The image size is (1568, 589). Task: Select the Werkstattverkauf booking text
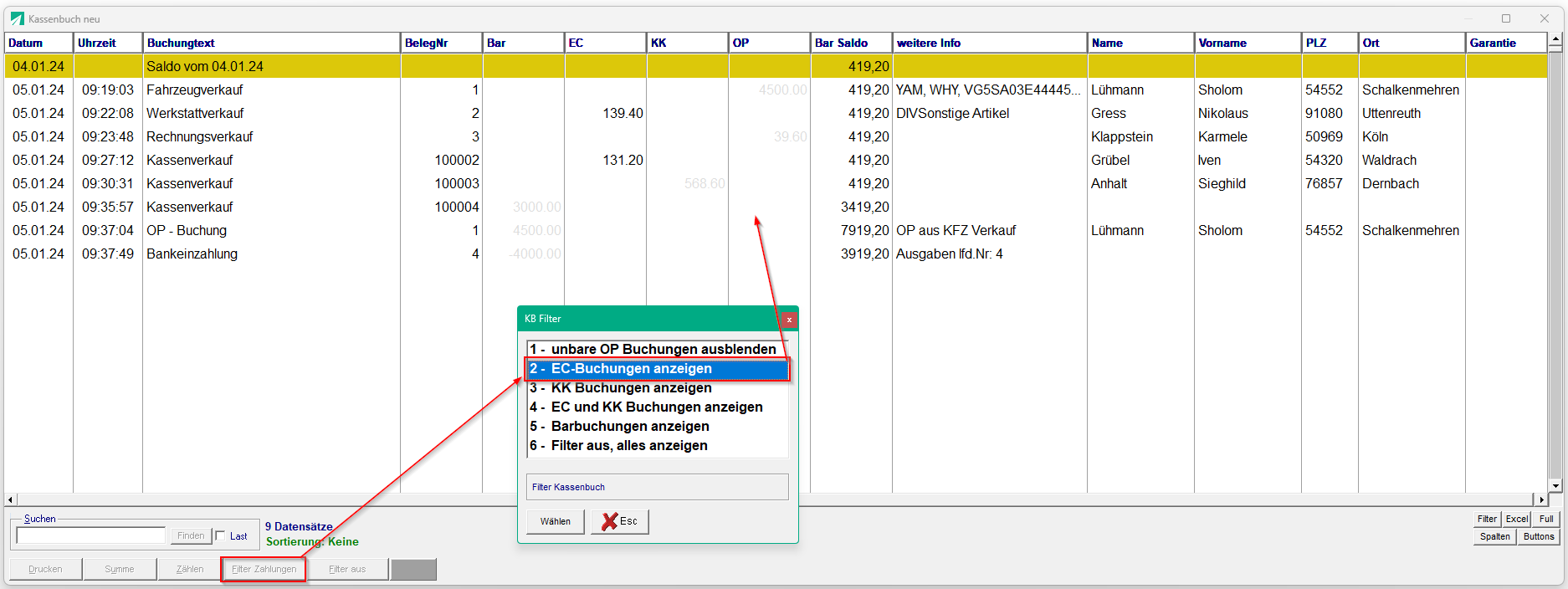[195, 113]
